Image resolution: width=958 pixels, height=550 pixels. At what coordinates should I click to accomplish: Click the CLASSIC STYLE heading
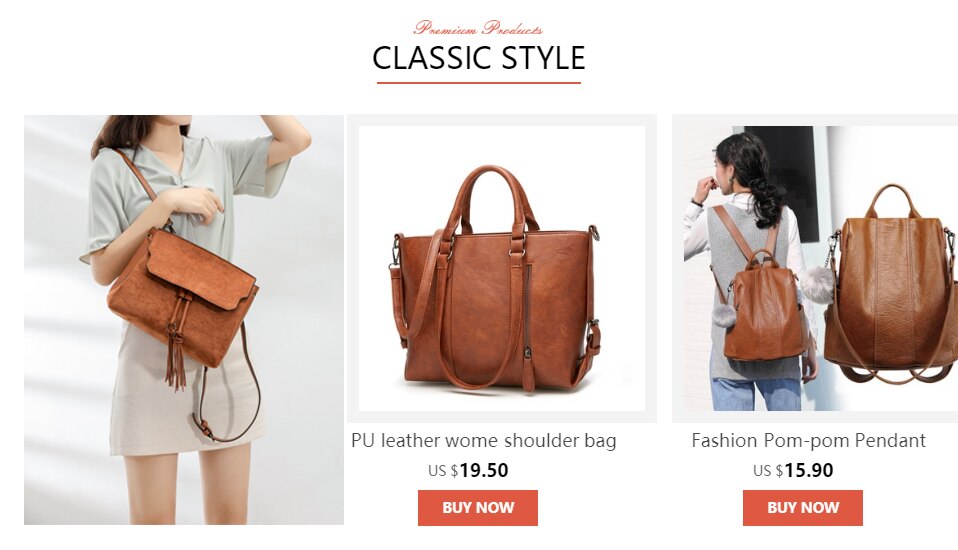pyautogui.click(x=479, y=58)
